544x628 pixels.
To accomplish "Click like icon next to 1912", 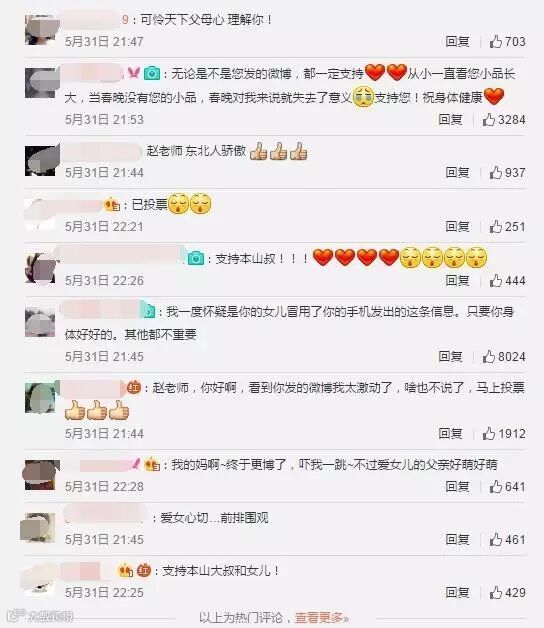I will (488, 433).
